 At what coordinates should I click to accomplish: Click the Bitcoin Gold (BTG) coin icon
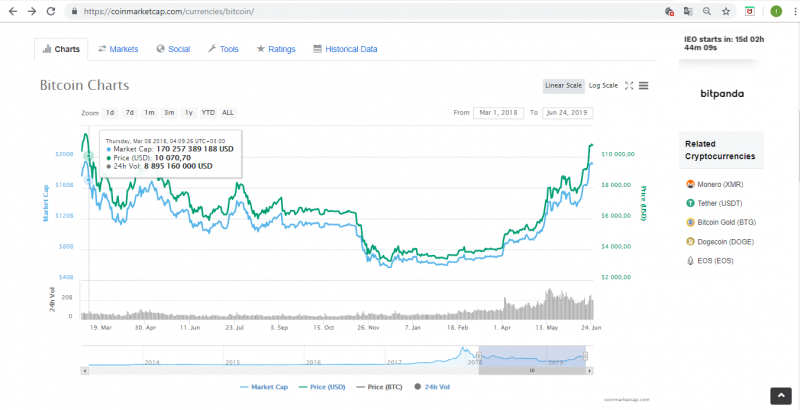coord(690,222)
